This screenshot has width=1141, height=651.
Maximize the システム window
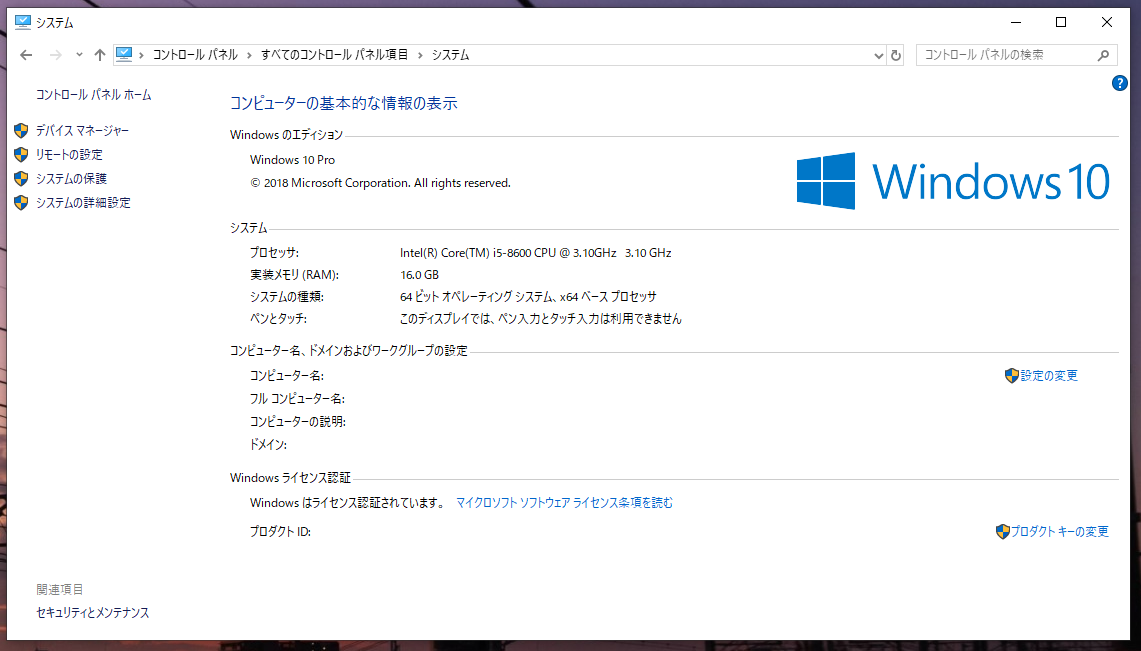[1061, 23]
